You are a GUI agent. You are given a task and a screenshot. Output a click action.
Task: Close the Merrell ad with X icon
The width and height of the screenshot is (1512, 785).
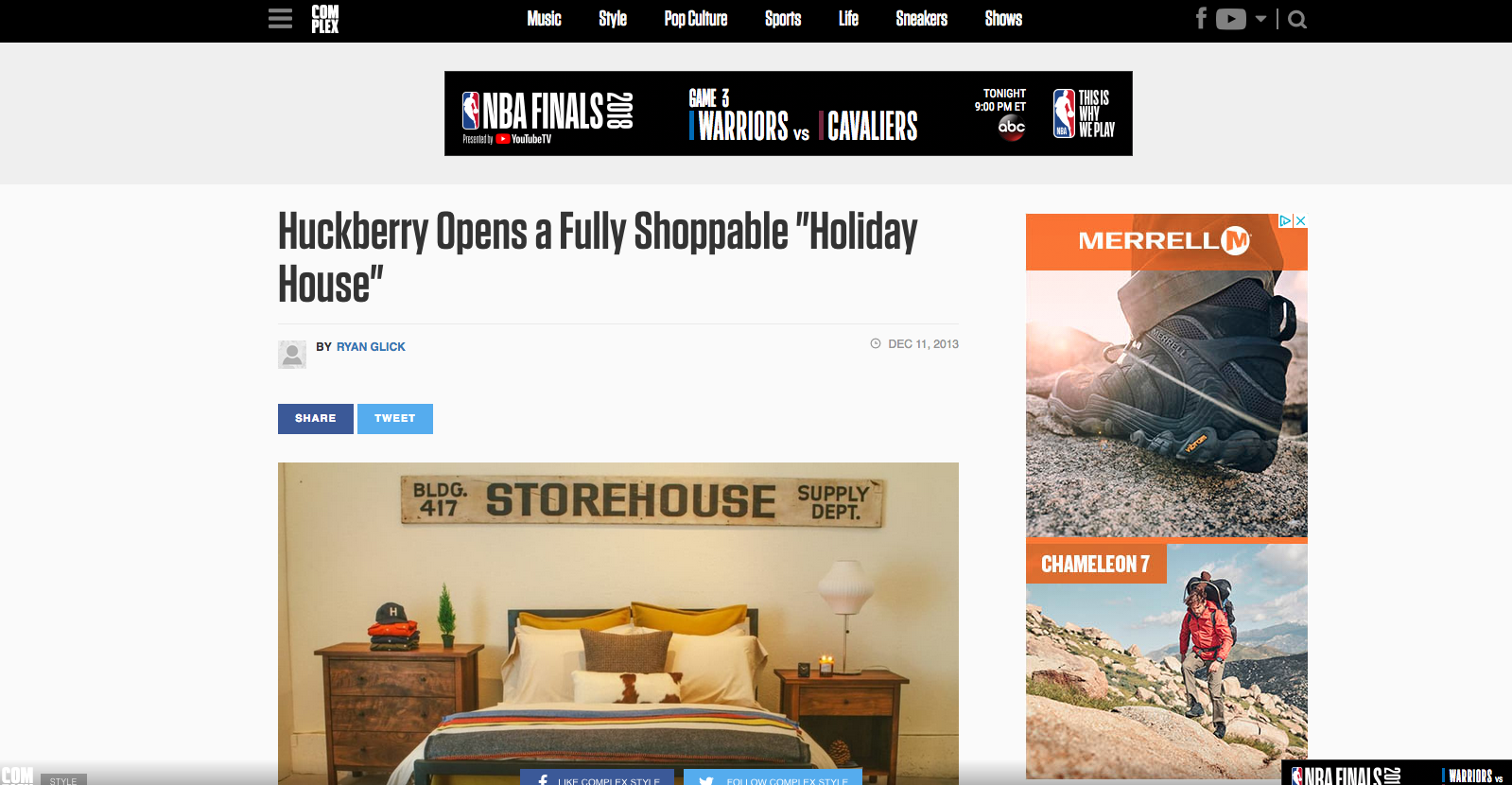coord(1301,220)
